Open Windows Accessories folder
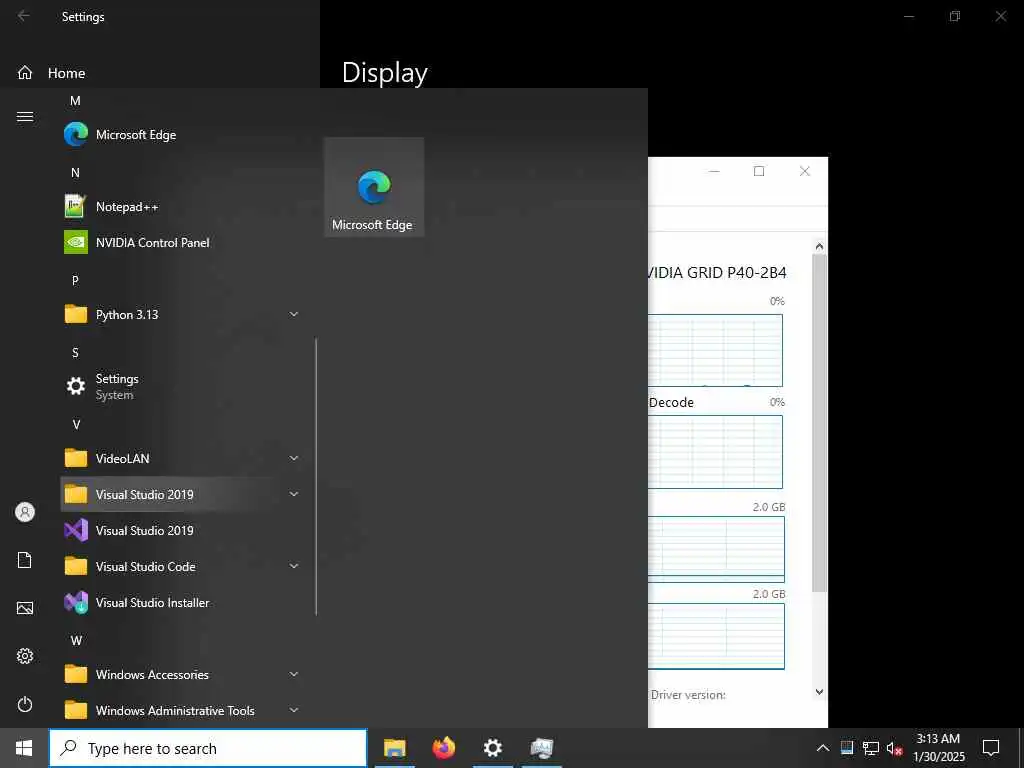The height and width of the screenshot is (768, 1024). tap(183, 674)
